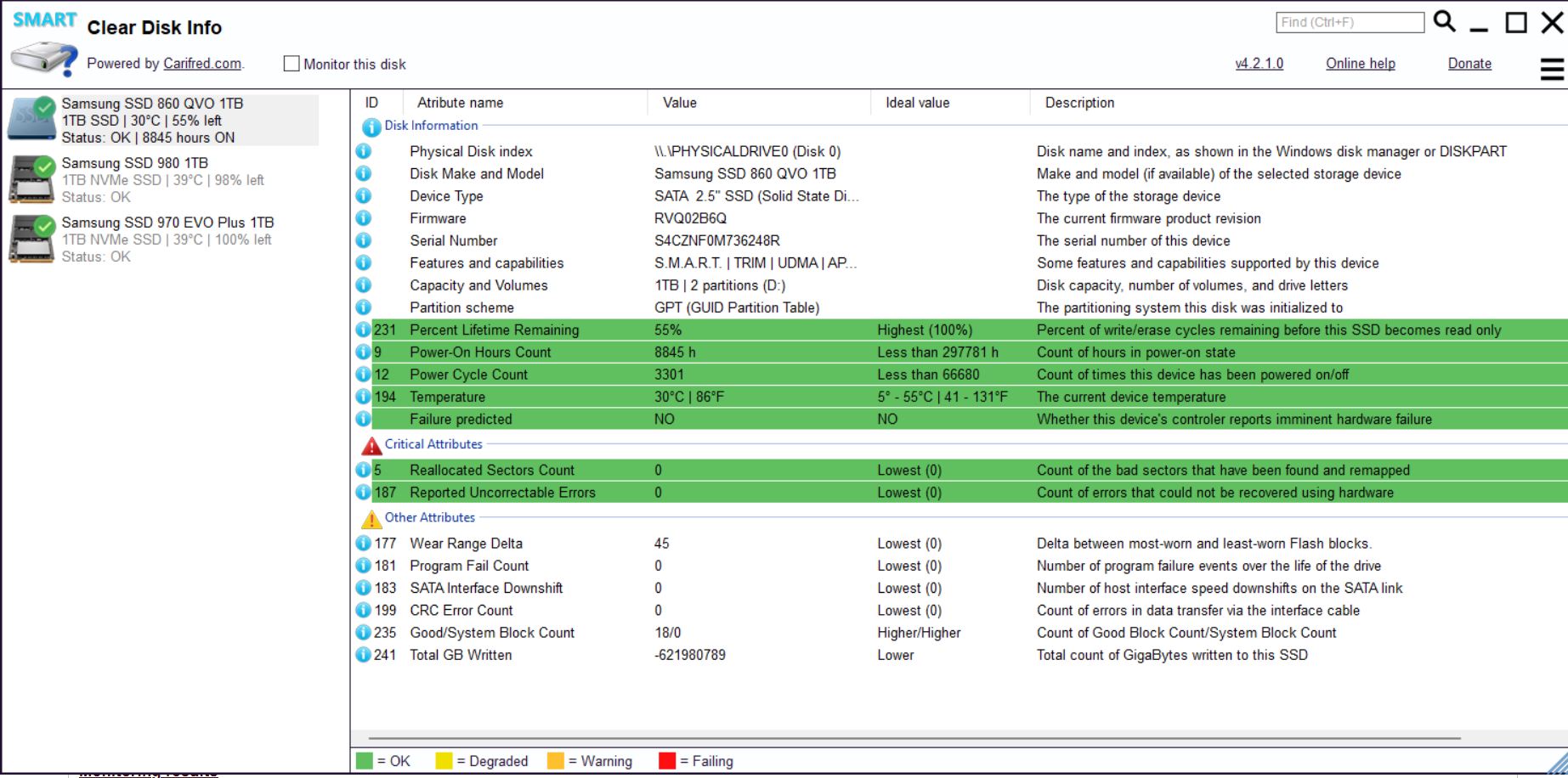This screenshot has width=1568, height=778.
Task: Collapse the Critical Attributes section
Action: point(433,444)
